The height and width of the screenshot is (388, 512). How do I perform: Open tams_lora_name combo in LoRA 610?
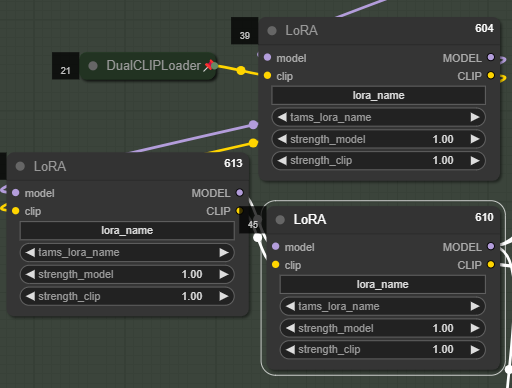pos(382,306)
